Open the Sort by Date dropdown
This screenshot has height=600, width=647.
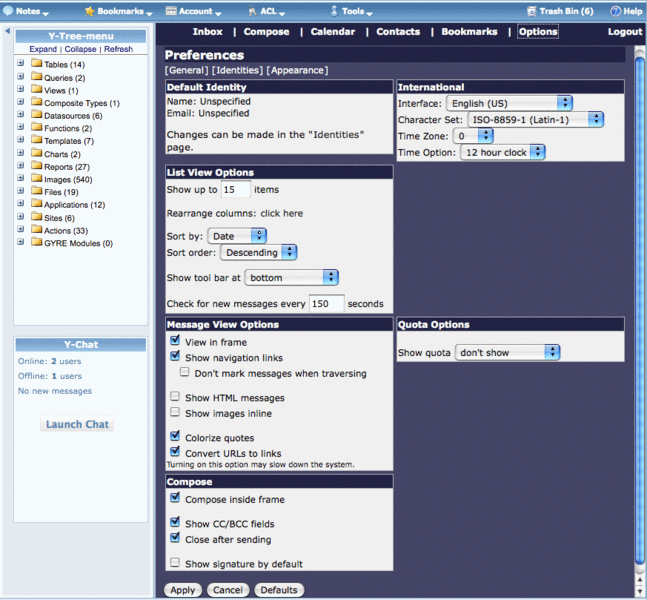[237, 236]
